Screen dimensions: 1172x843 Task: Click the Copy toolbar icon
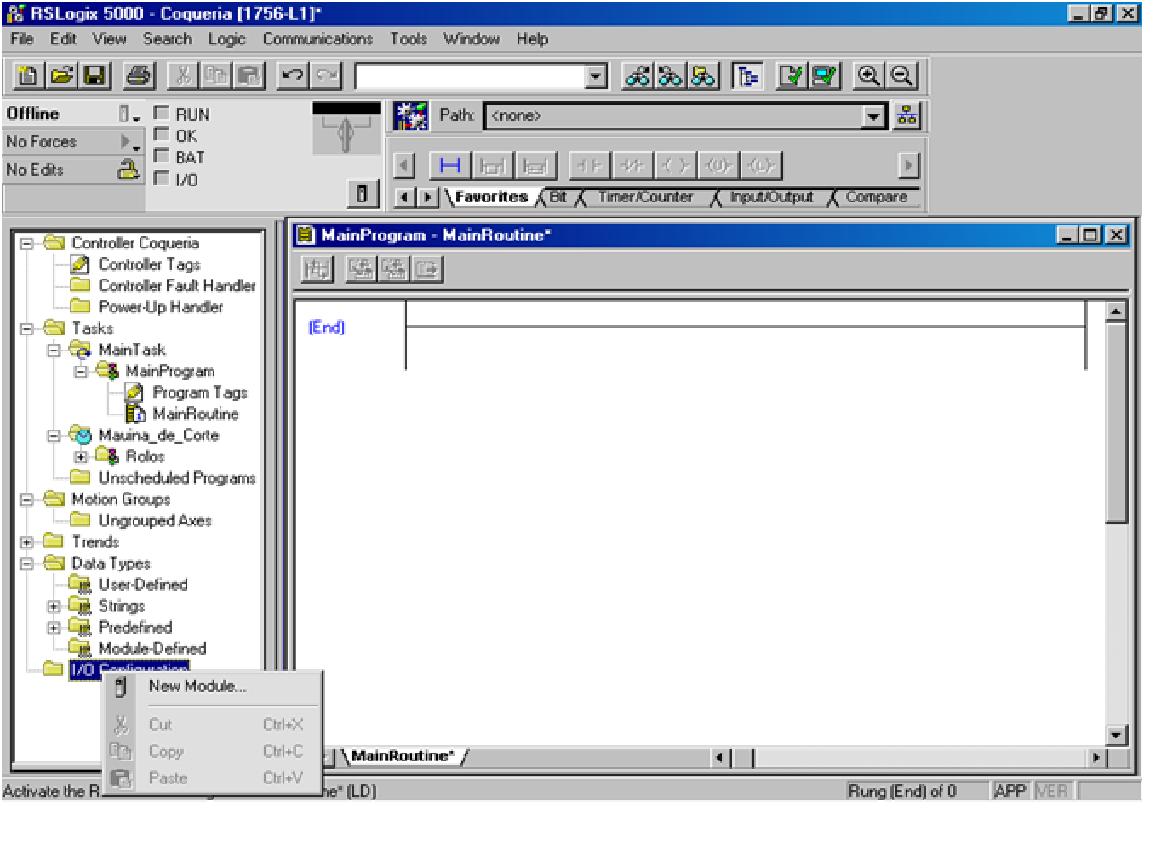coord(216,75)
